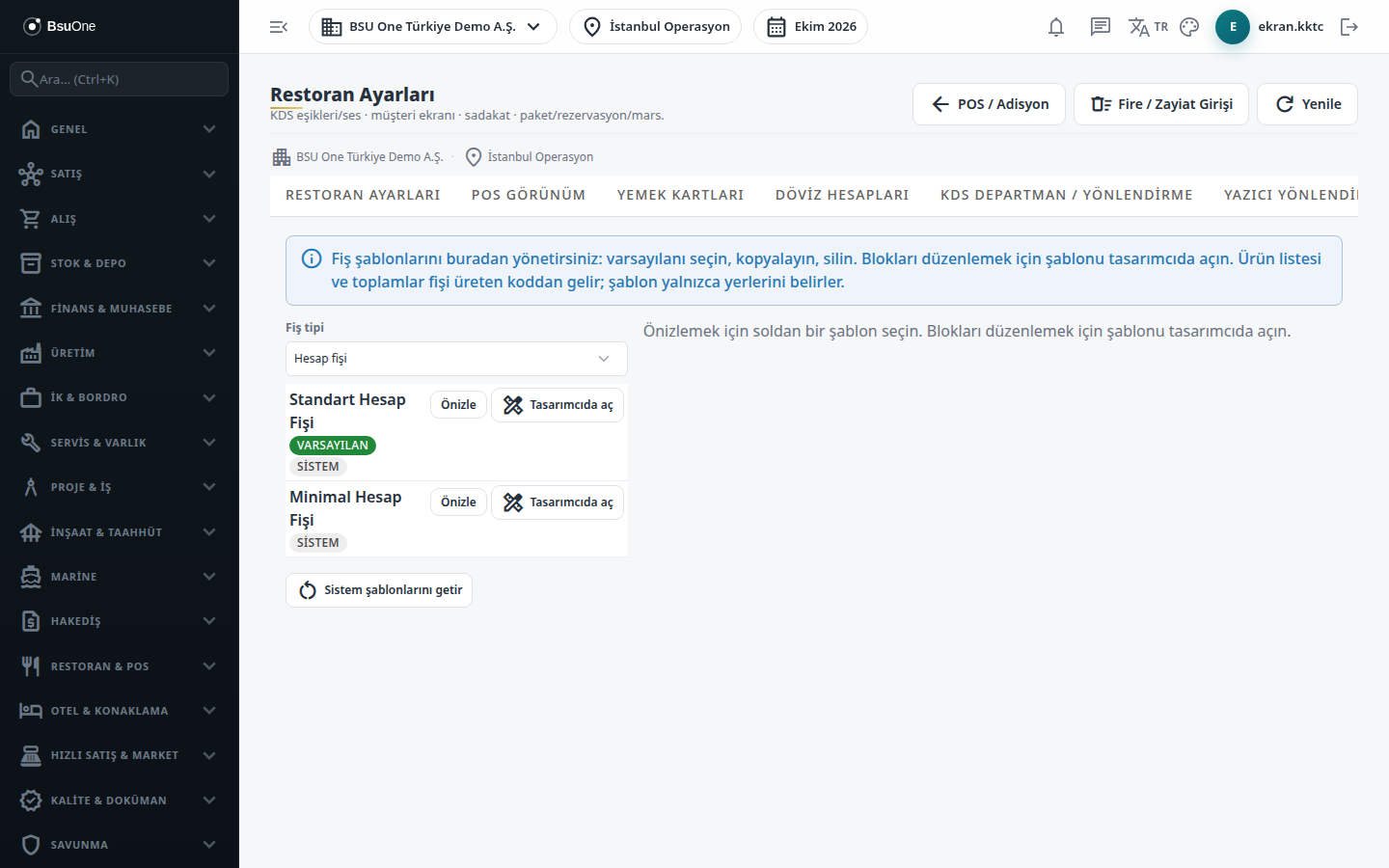Open Minimal Hesap Fişi in Tasarımcıda aç

558,502
